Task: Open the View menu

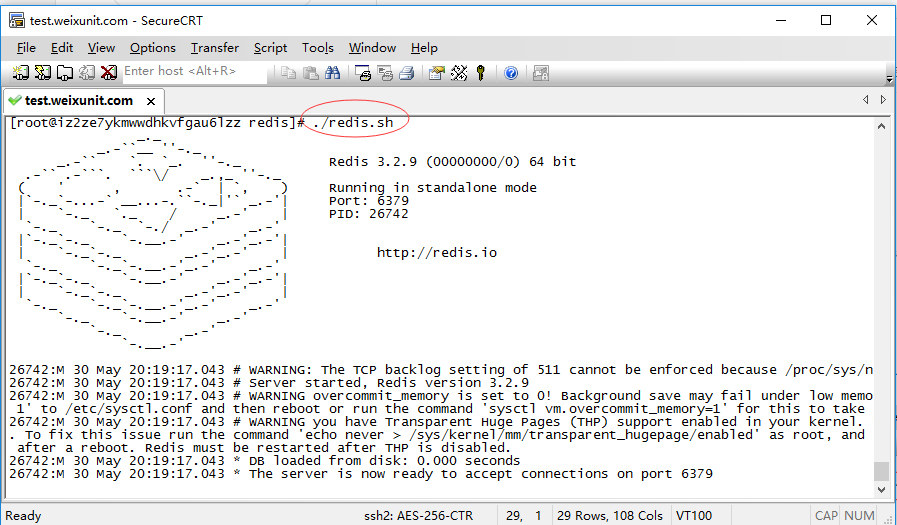Action: (101, 48)
